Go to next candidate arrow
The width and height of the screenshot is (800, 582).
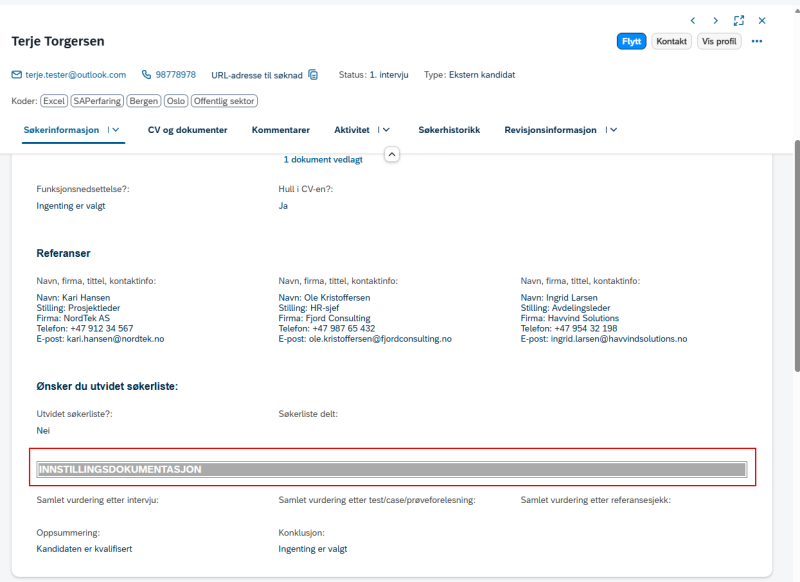click(x=715, y=20)
